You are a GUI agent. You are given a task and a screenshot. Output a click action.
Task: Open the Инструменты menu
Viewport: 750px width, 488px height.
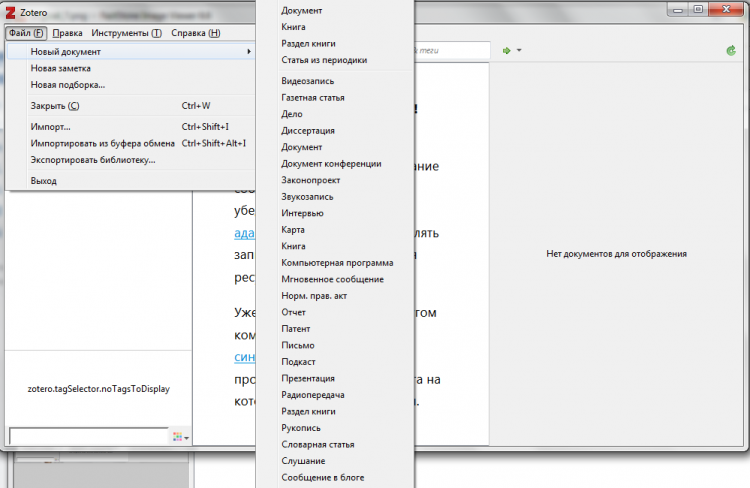(x=126, y=33)
